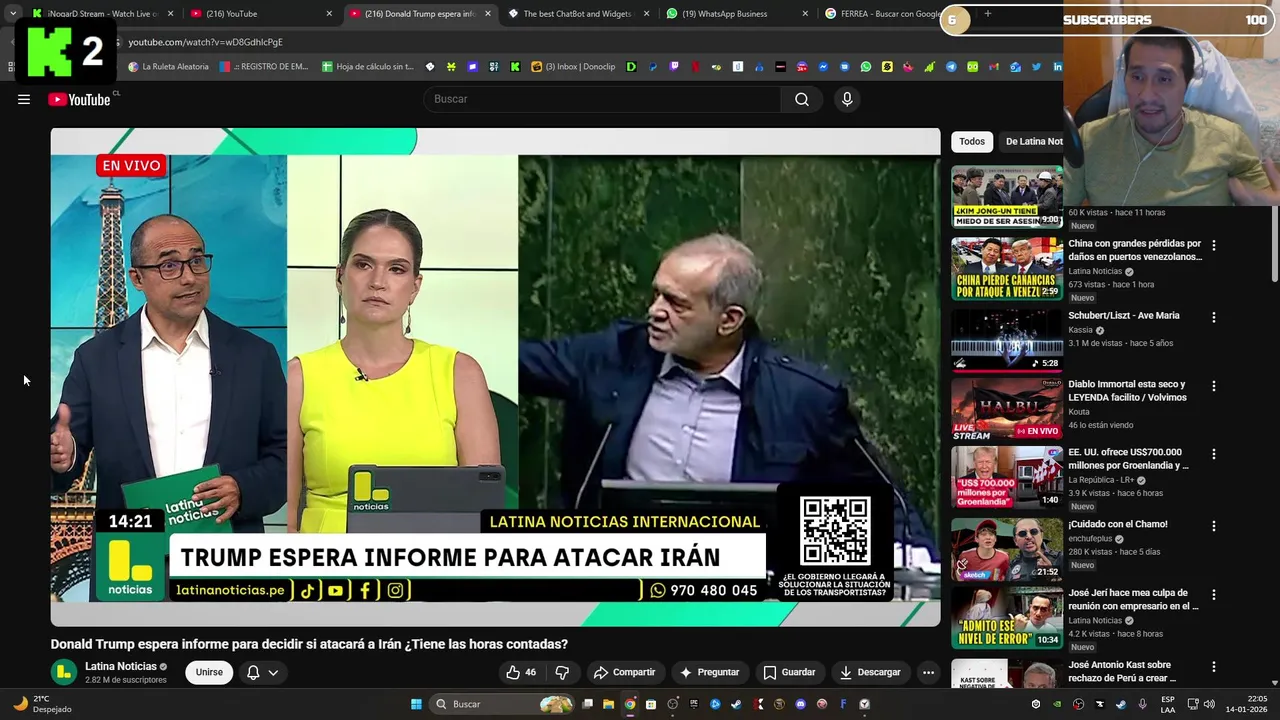
Task: Open File Explorer from taskbar
Action: tap(608, 704)
